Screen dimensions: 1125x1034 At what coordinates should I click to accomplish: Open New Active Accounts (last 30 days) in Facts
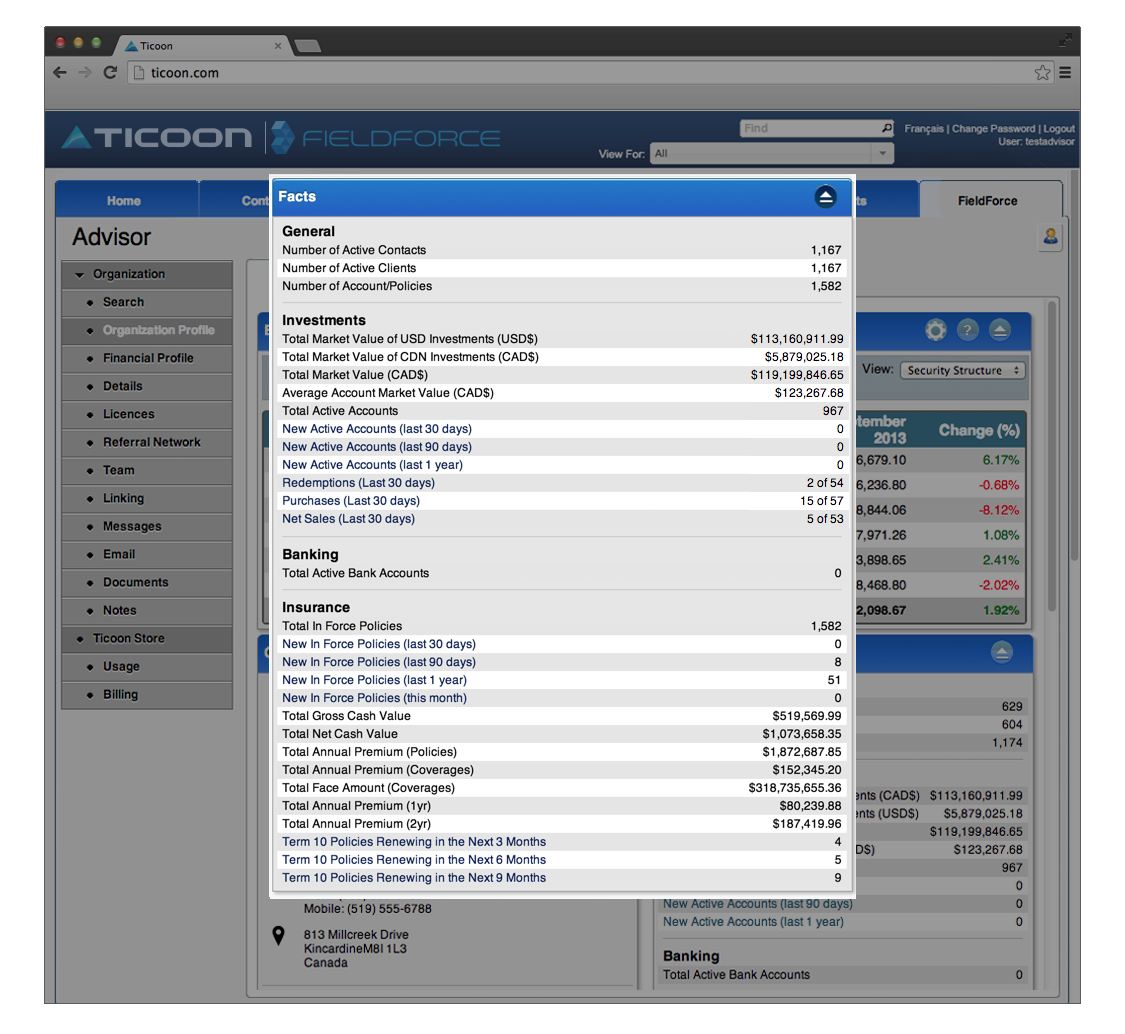(x=377, y=429)
